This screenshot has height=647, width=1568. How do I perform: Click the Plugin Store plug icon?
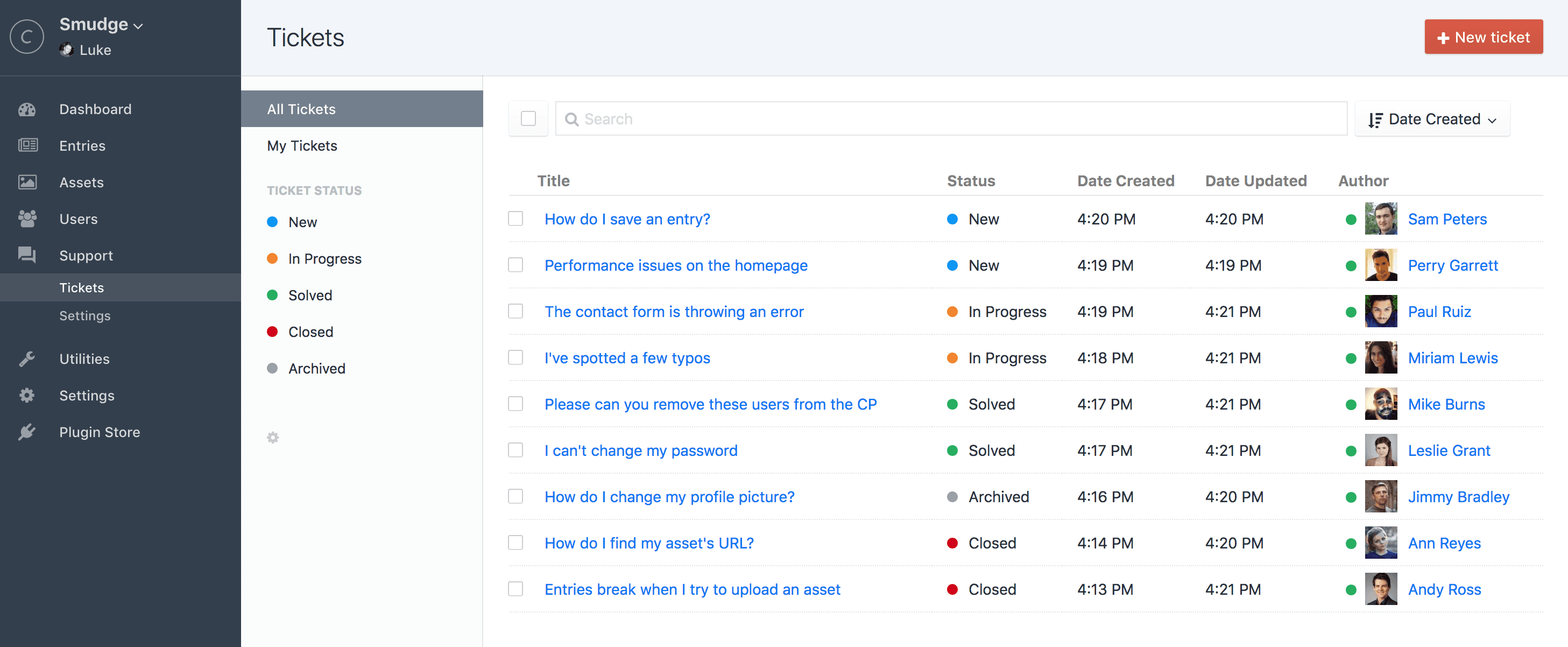coord(27,432)
